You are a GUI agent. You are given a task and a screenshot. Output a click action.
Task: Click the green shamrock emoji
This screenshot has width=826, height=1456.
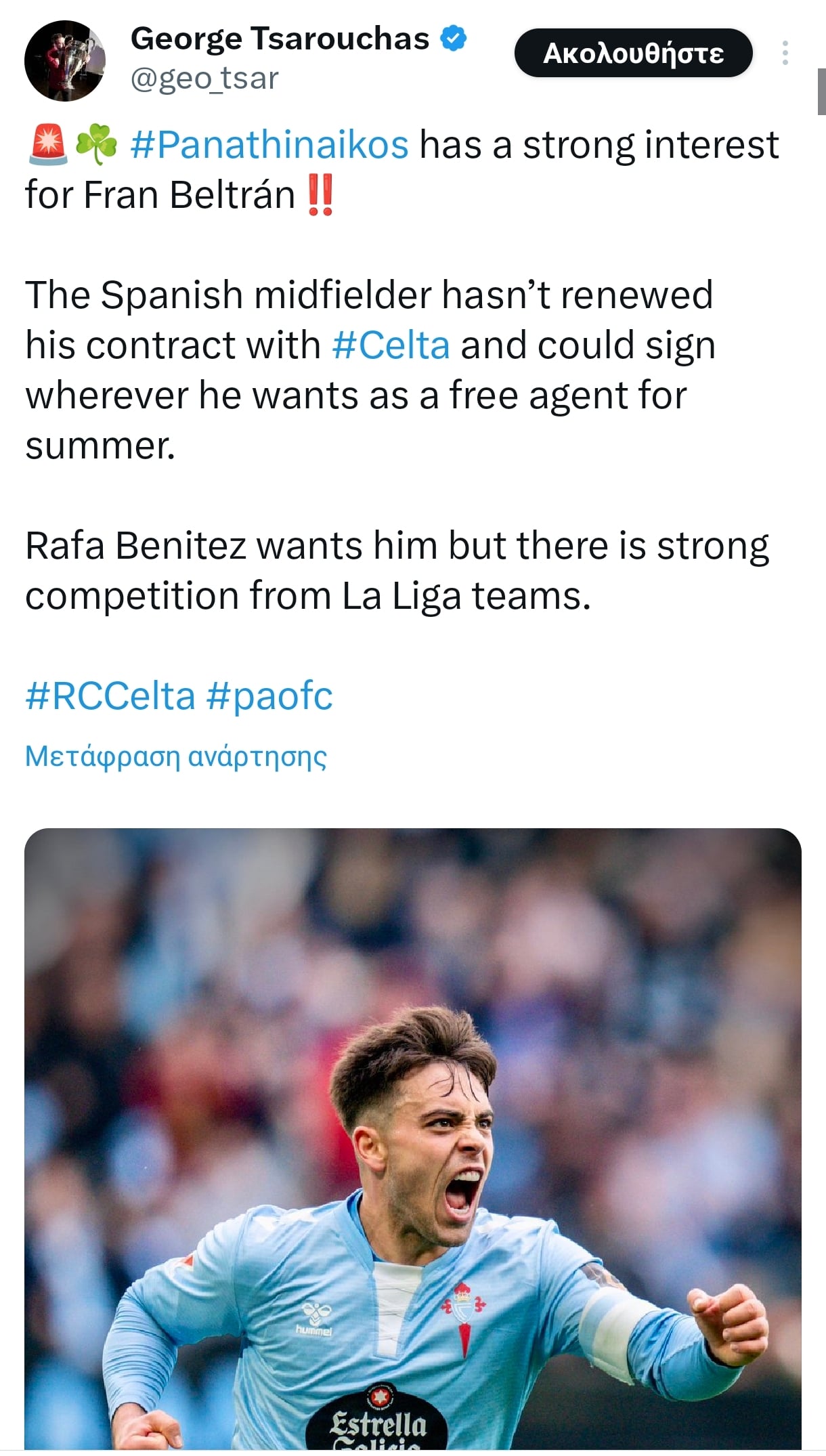coord(96,145)
